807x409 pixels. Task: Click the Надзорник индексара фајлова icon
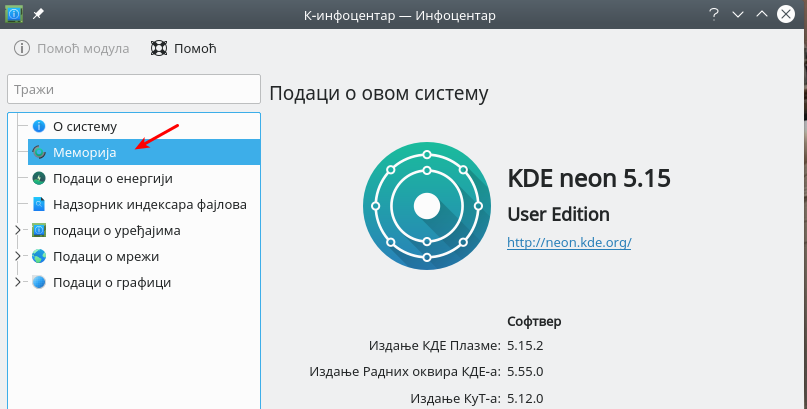point(39,204)
